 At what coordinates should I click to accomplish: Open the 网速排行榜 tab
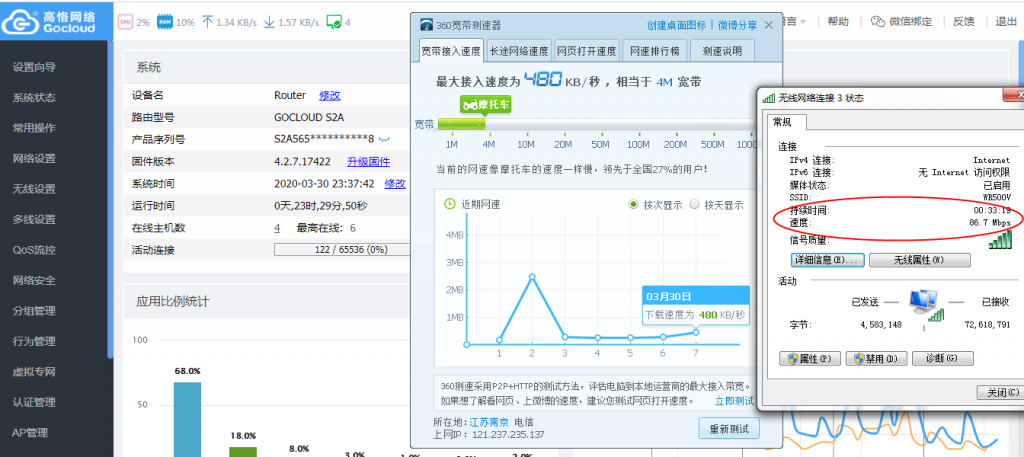point(653,51)
